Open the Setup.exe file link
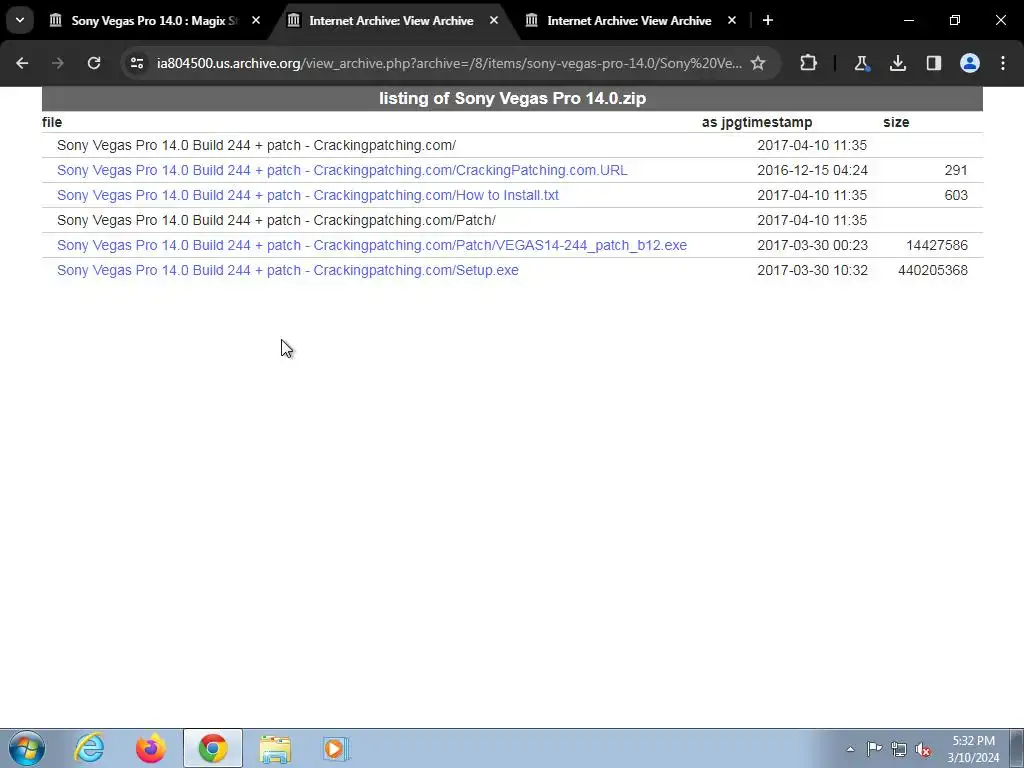1024x768 pixels. [x=287, y=270]
